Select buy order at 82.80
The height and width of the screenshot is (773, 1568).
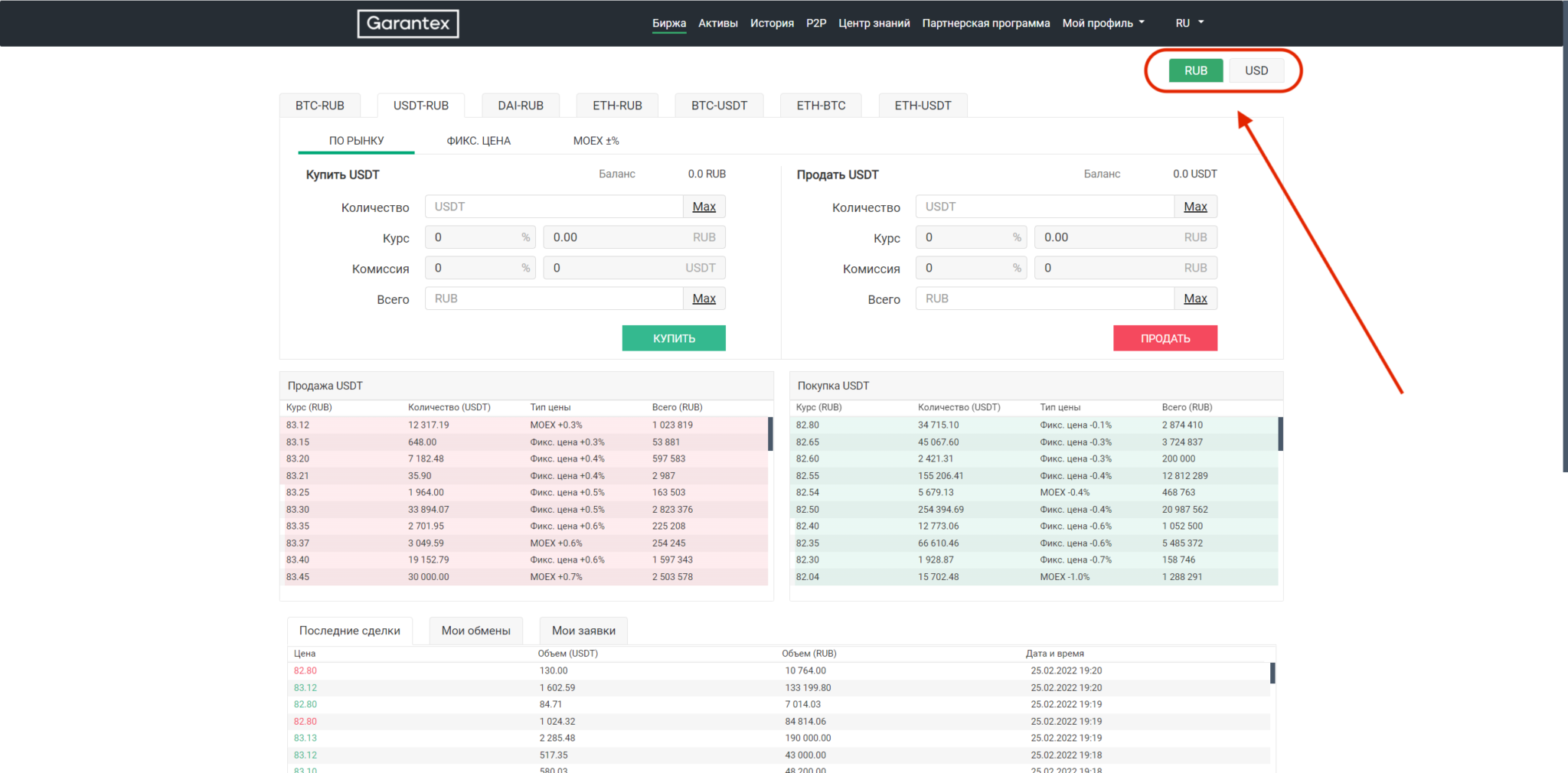pos(1034,425)
